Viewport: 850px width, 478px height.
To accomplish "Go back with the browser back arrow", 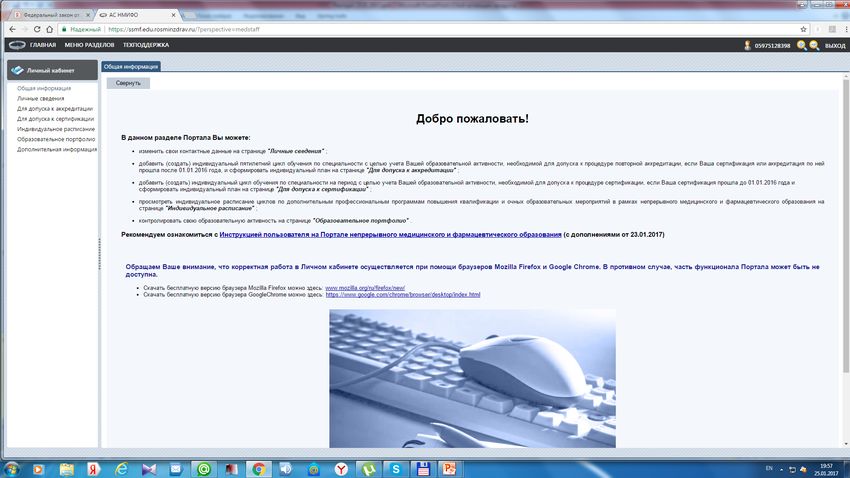I will (x=12, y=29).
